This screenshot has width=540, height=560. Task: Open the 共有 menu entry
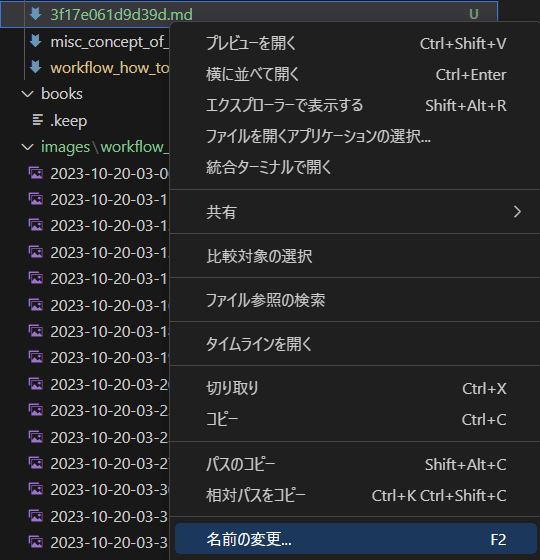tap(356, 212)
